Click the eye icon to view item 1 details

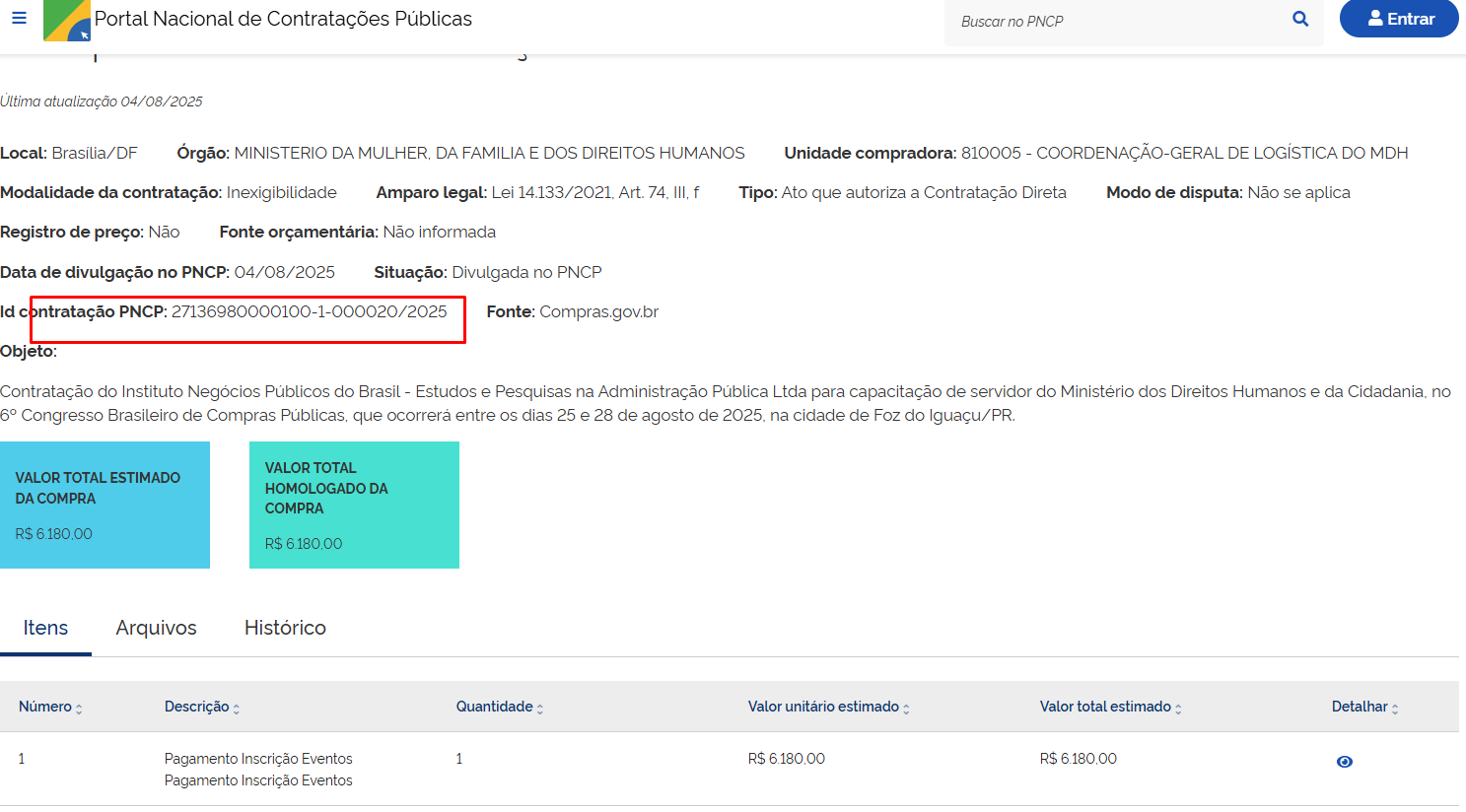(1344, 762)
